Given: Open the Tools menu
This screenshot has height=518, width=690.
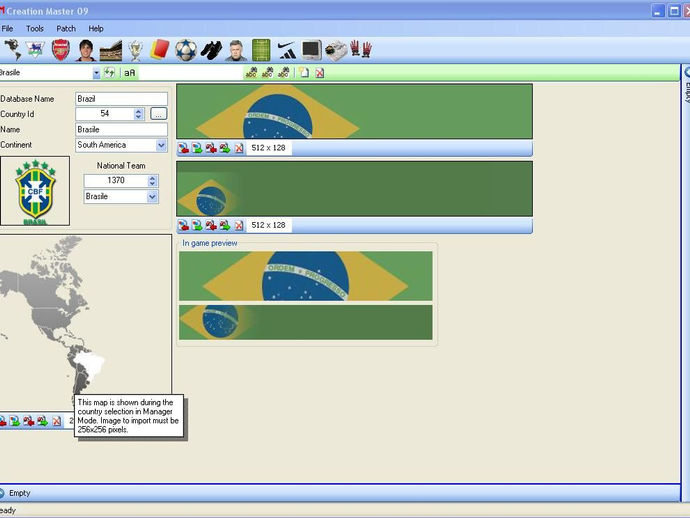Looking at the screenshot, I should [x=35, y=29].
